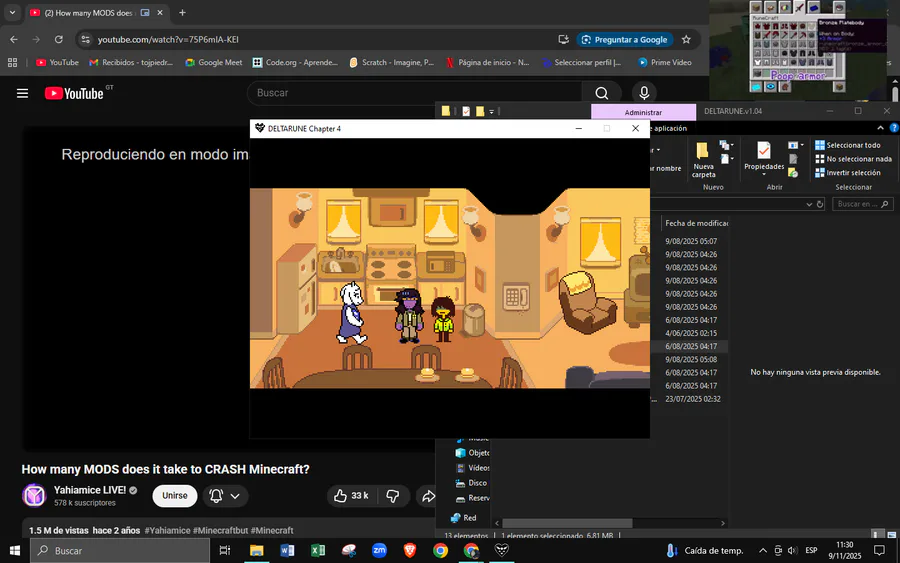
Task: Expand the Explorer address bar history dropdown
Action: point(809,204)
